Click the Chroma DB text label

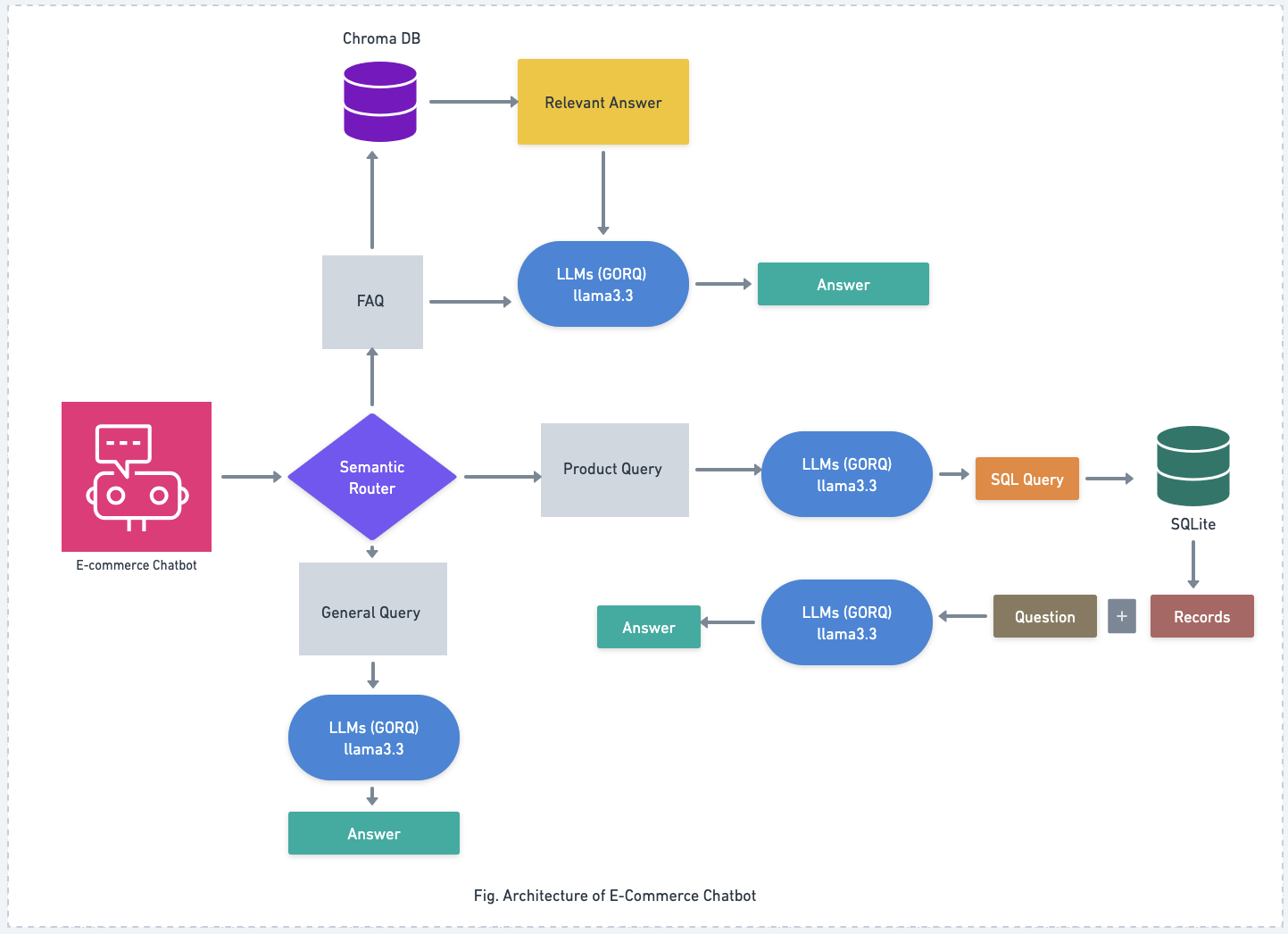point(381,38)
